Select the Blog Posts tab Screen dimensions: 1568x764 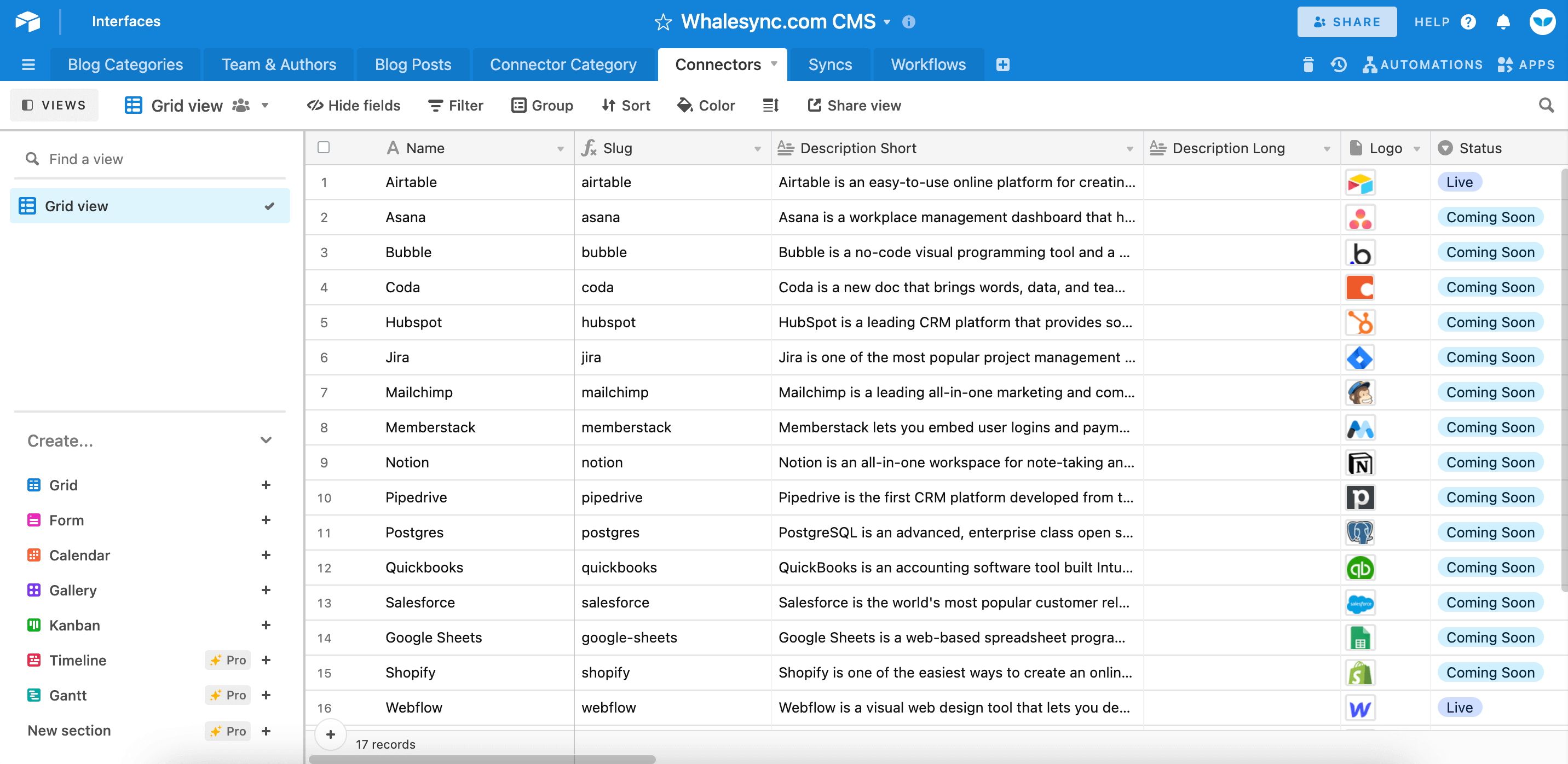point(412,64)
